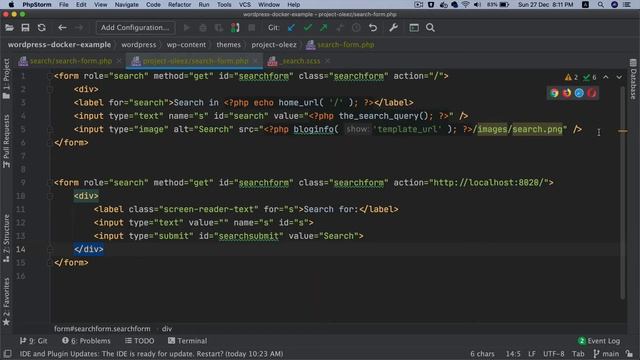Close the search/search-form.php tab
Viewport: 640px width, 360px height.
tap(119, 61)
